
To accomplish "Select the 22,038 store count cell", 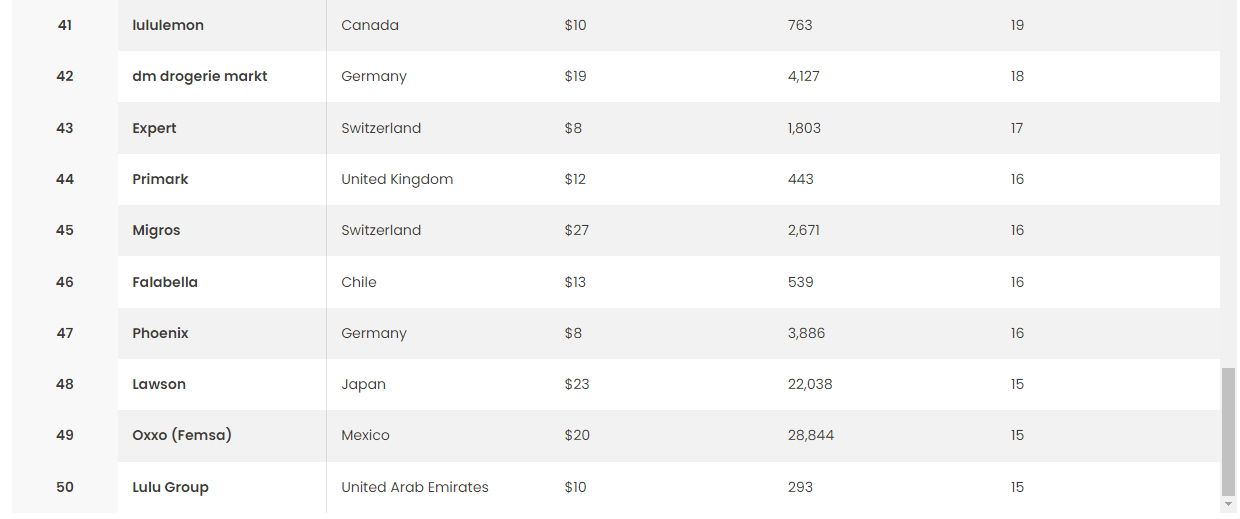I will click(810, 384).
